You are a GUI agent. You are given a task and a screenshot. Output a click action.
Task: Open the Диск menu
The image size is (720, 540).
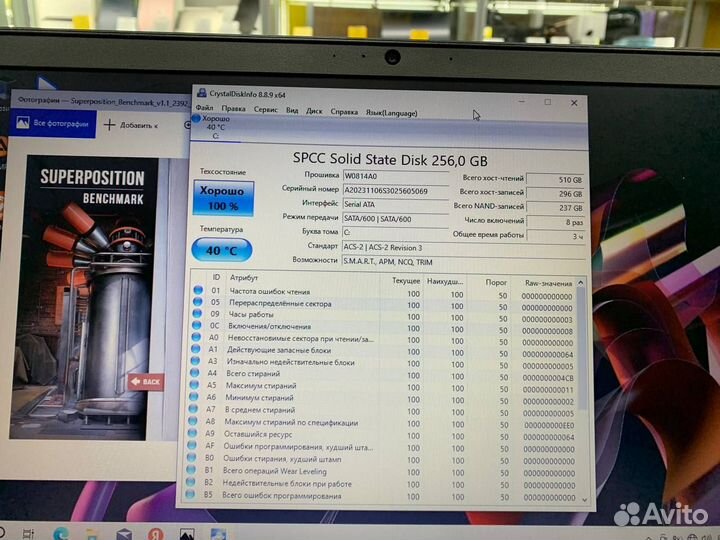click(314, 109)
